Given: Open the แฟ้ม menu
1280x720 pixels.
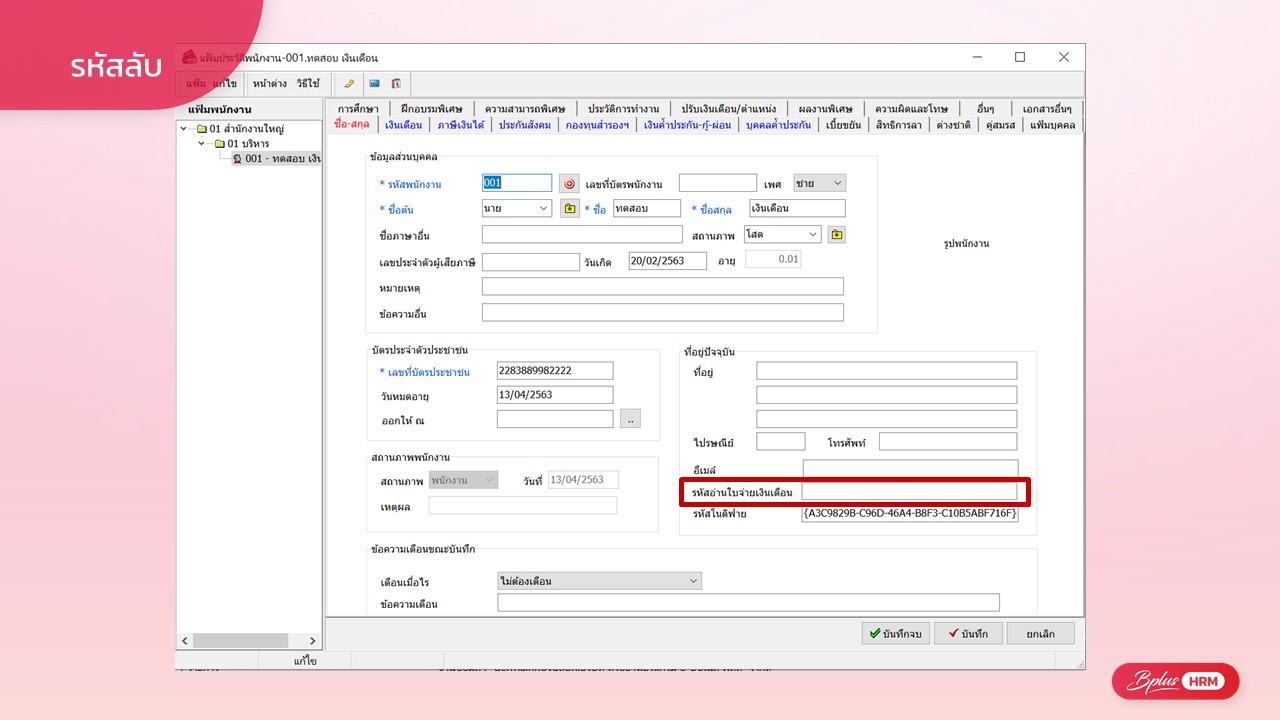Looking at the screenshot, I should (196, 84).
